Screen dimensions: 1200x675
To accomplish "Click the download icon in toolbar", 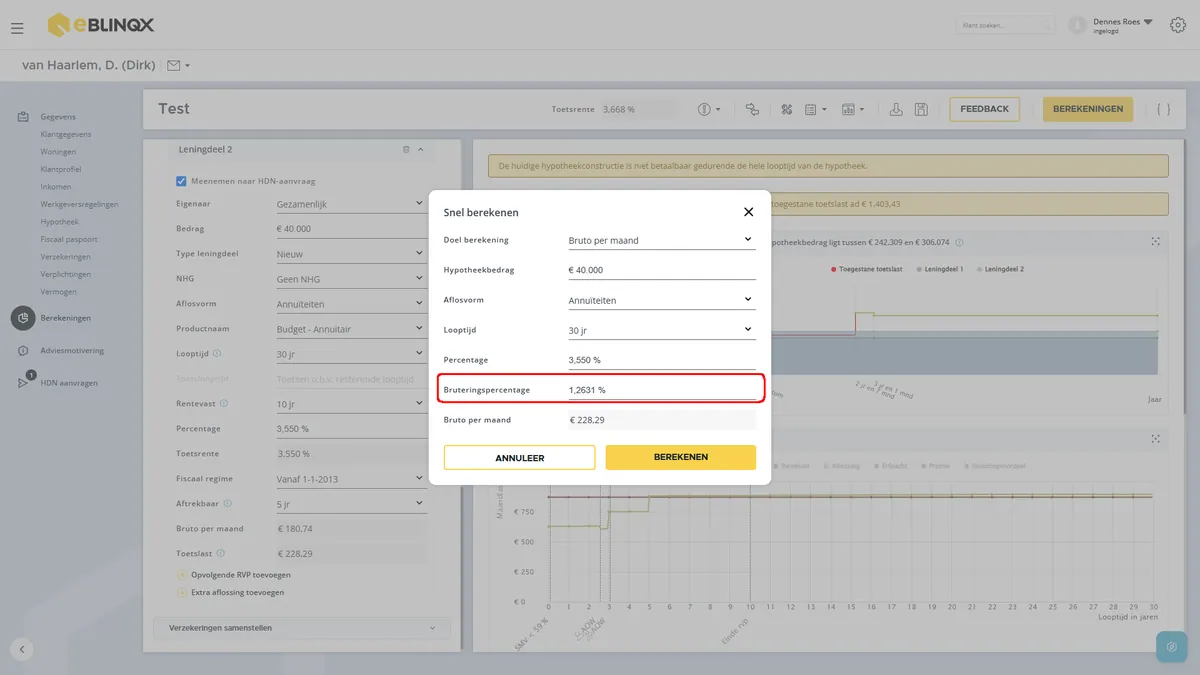I will 896,109.
